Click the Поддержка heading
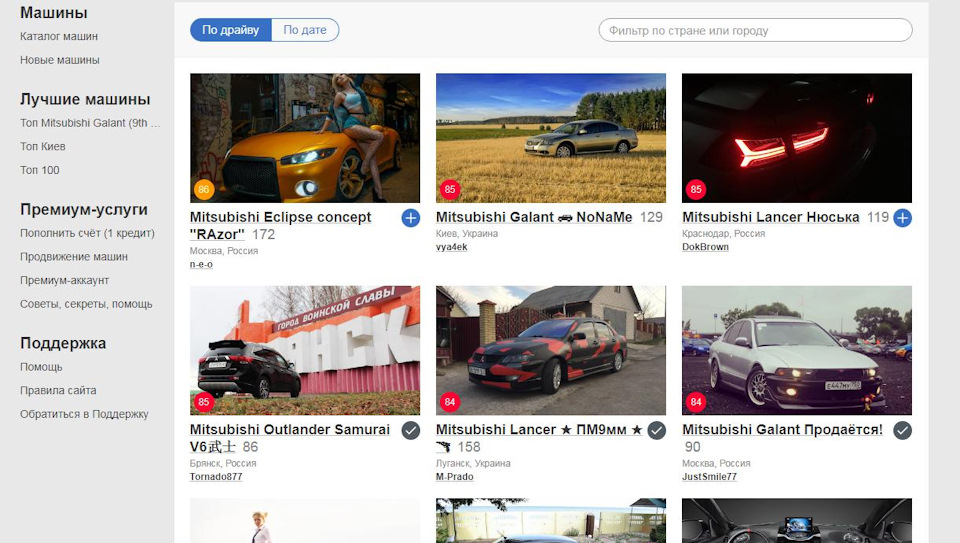Image resolution: width=960 pixels, height=543 pixels. coord(63,343)
